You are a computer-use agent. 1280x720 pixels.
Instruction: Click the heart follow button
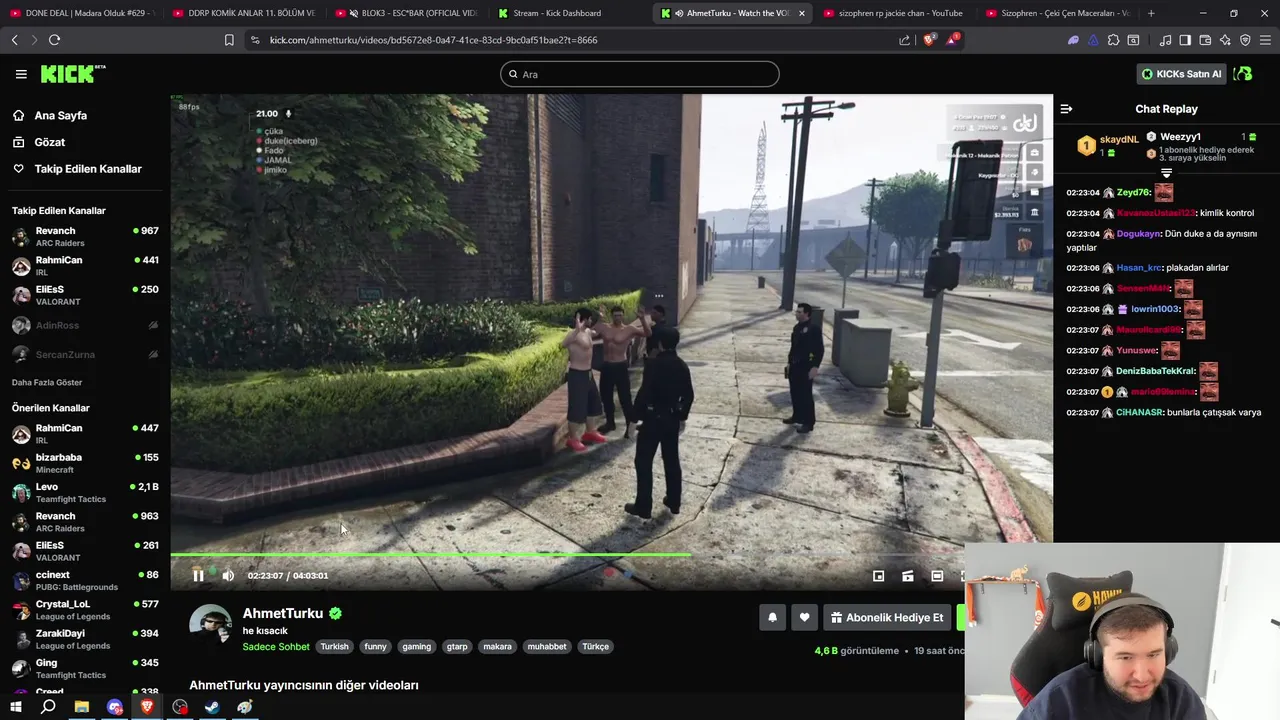(804, 618)
